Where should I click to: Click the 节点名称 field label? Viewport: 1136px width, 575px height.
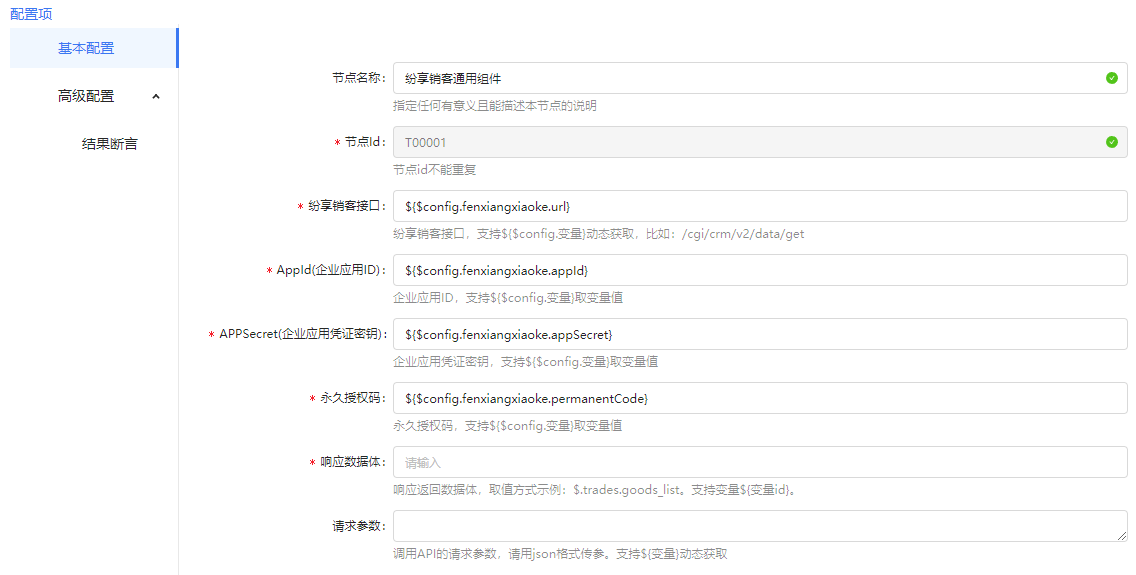point(359,78)
